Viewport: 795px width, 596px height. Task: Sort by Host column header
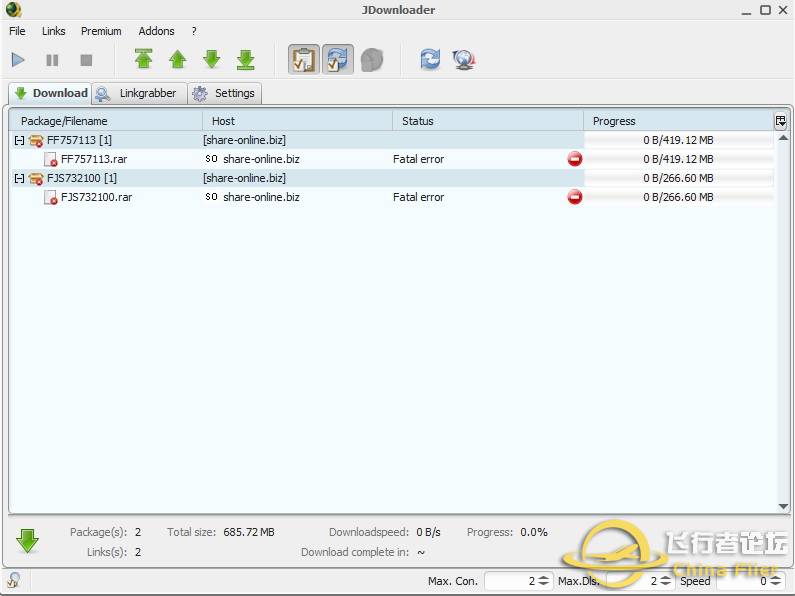coord(298,121)
